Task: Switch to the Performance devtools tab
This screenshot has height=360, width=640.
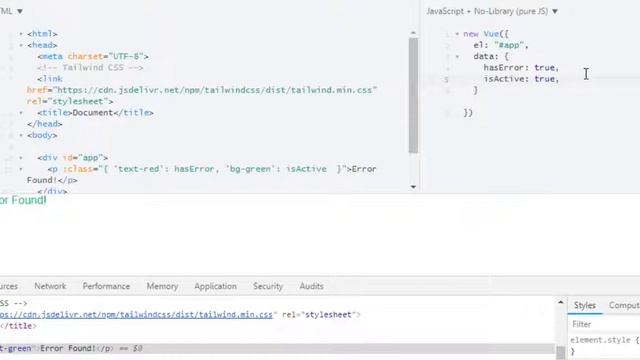Action: click(106, 286)
